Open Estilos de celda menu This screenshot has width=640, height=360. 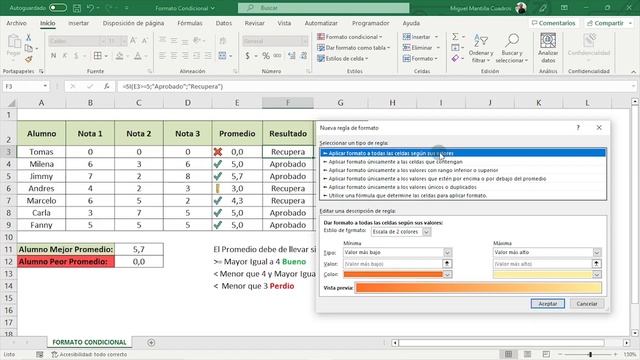(343, 59)
